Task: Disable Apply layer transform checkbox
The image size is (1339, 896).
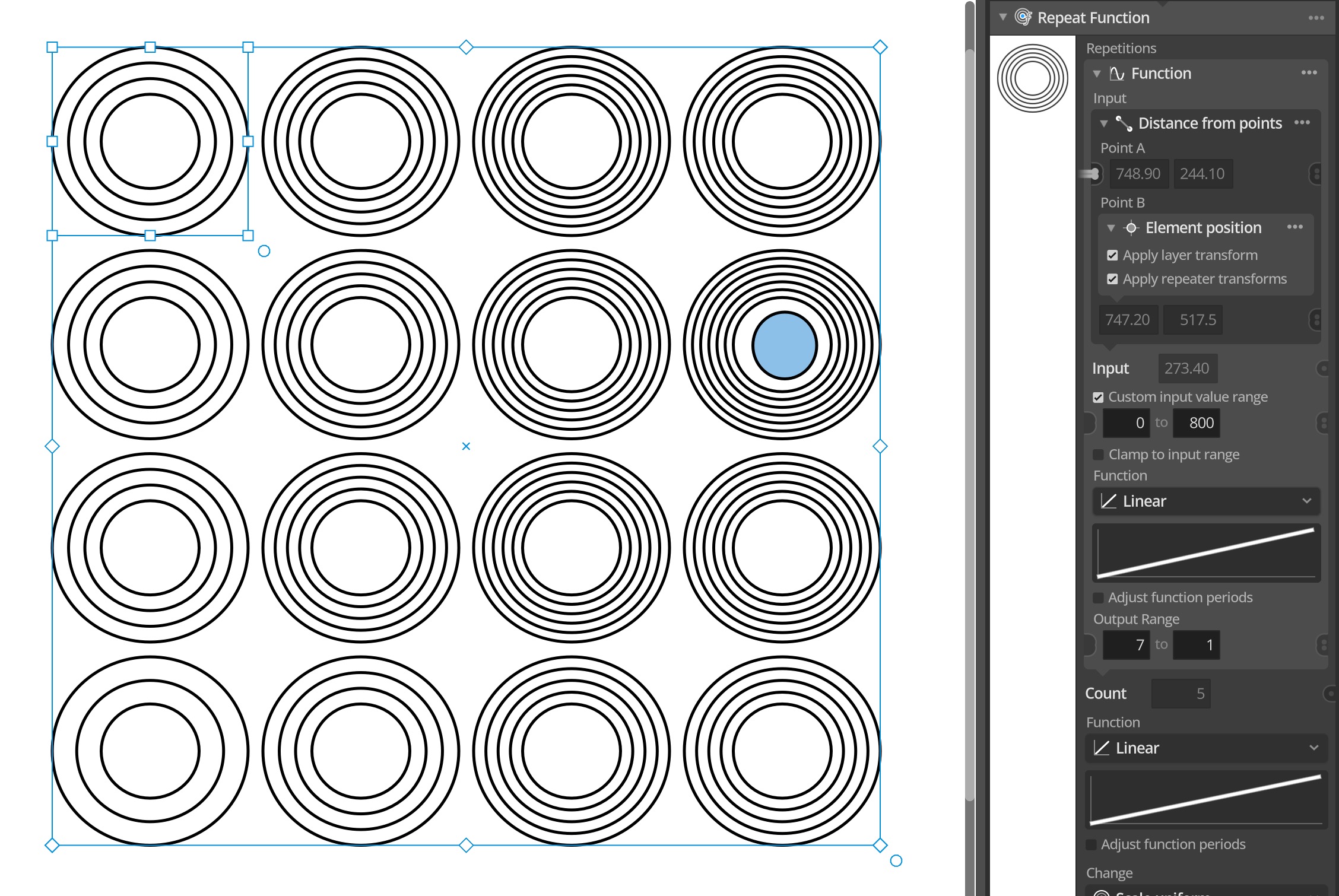Action: tap(1112, 256)
